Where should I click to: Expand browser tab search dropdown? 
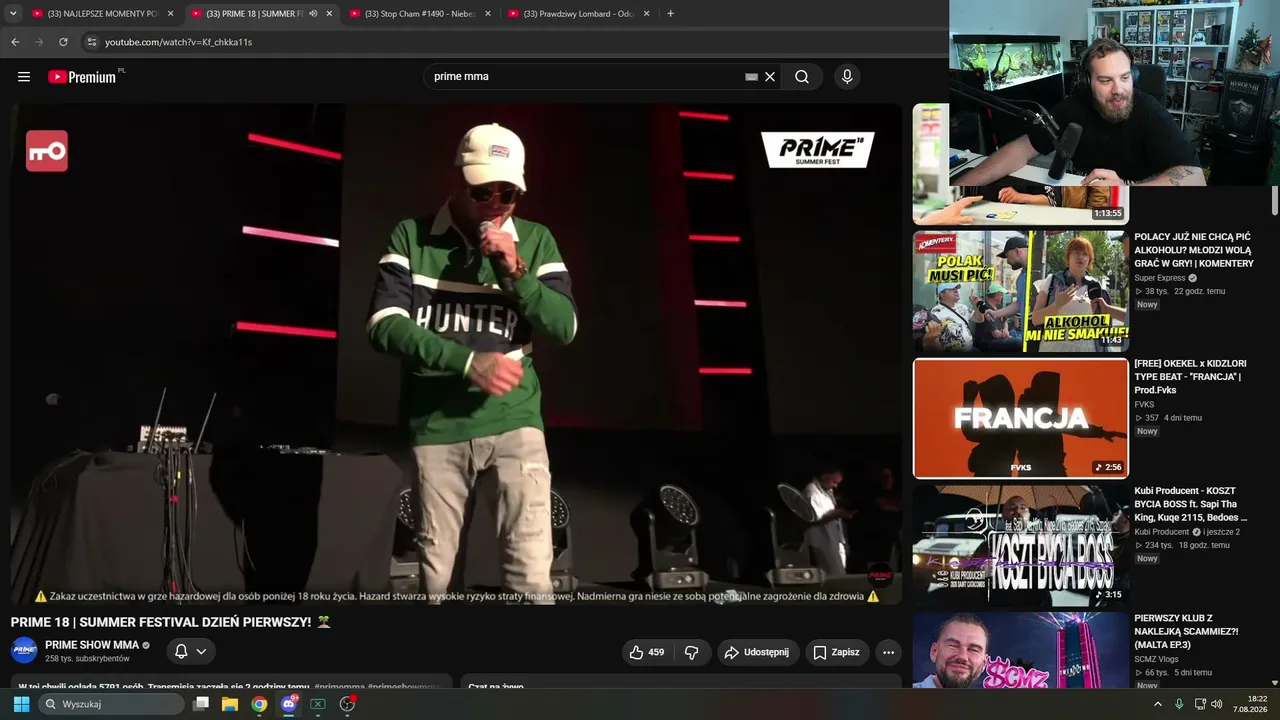[13, 14]
